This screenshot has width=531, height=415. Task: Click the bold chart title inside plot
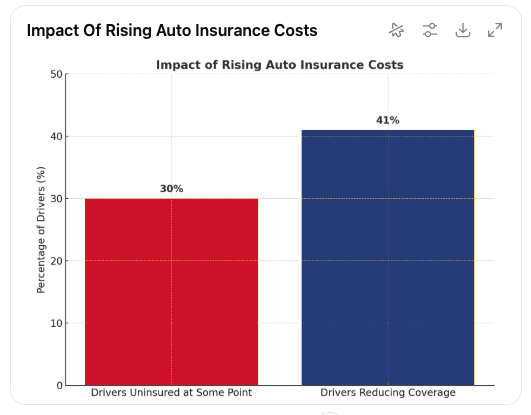point(280,65)
